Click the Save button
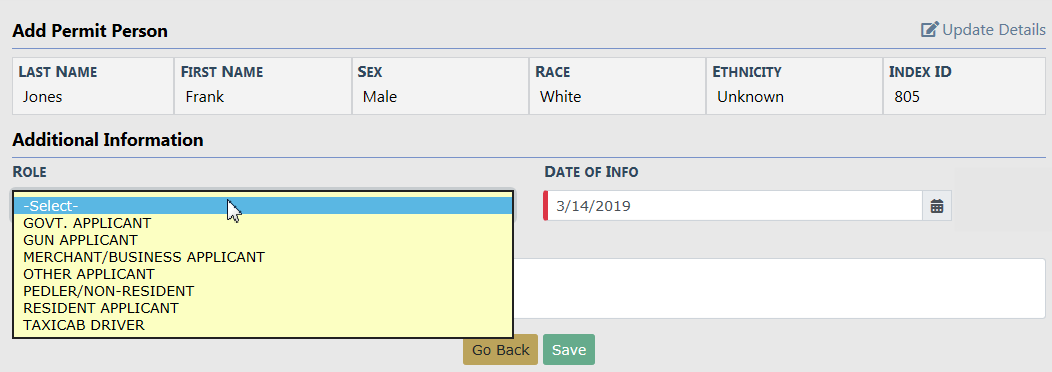 (569, 350)
